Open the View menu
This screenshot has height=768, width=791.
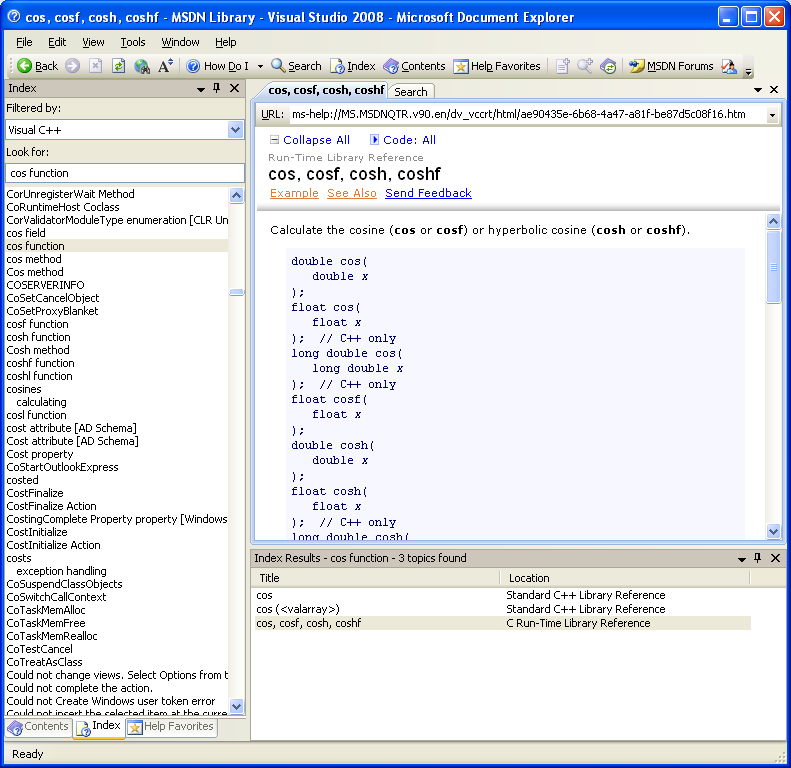[93, 42]
